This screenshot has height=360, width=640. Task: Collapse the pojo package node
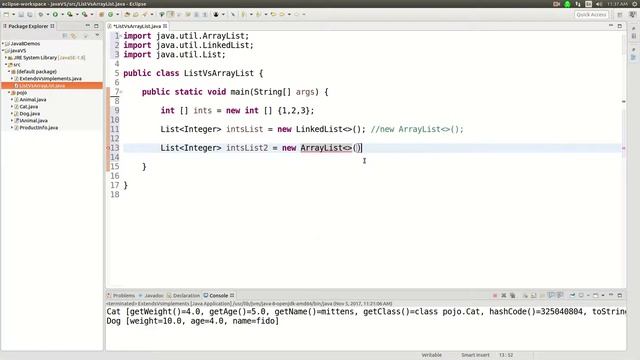click(9, 93)
